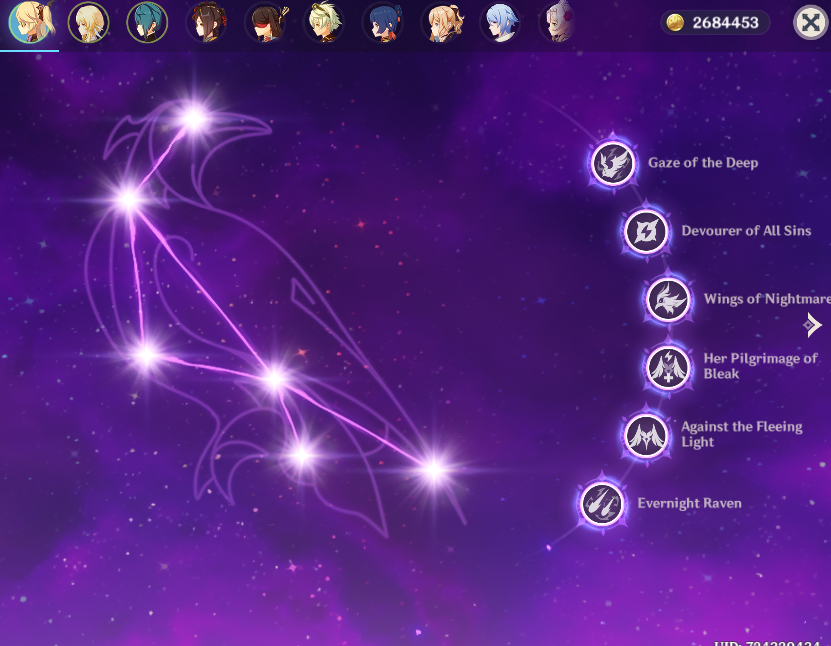Click the Devourer of All Sins label
The width and height of the screenshot is (831, 646).
point(746,231)
